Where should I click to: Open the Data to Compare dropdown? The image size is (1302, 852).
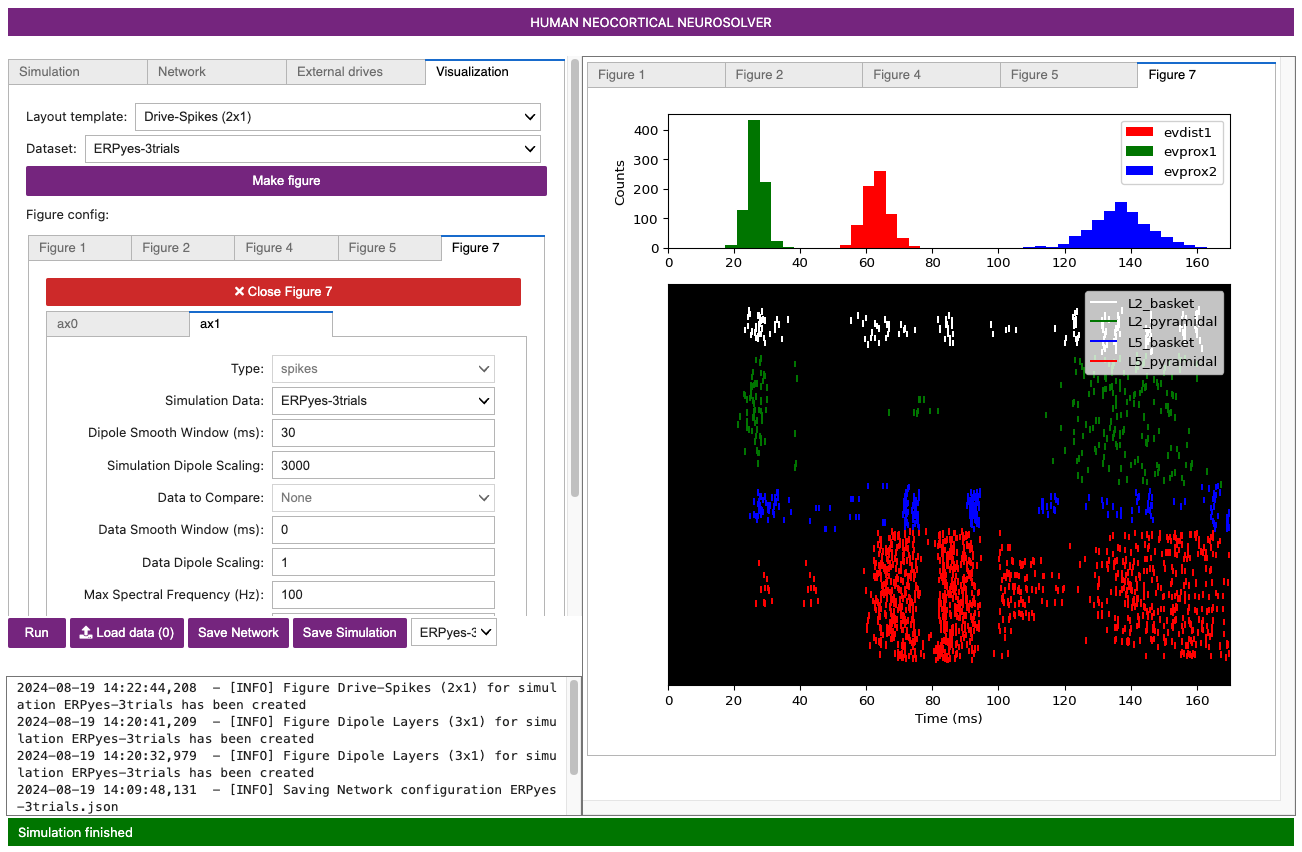[383, 498]
